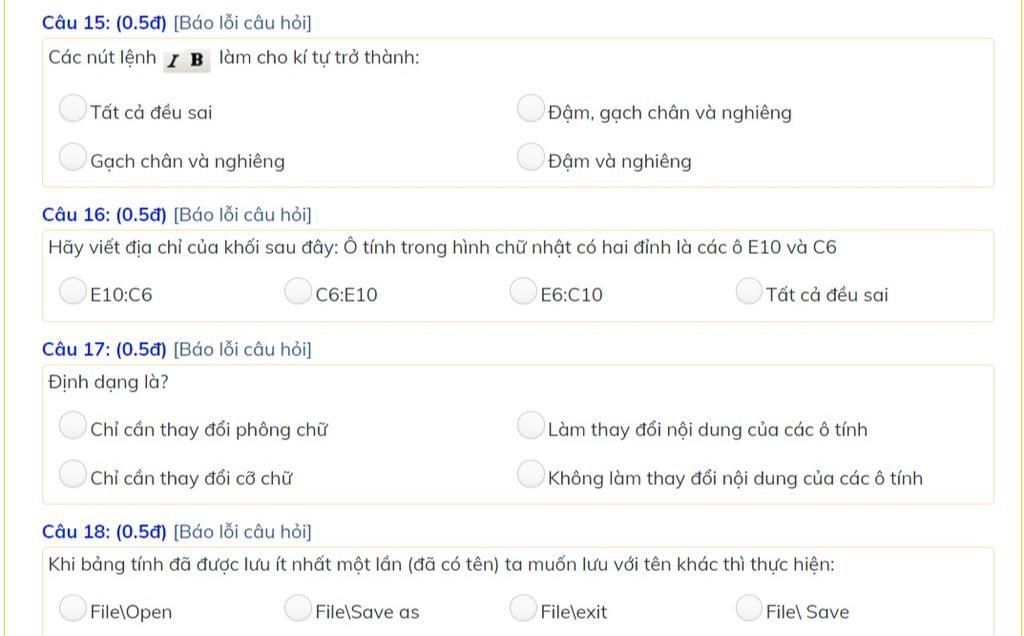
Task: Select the File\exit radio button
Action: click(x=523, y=609)
